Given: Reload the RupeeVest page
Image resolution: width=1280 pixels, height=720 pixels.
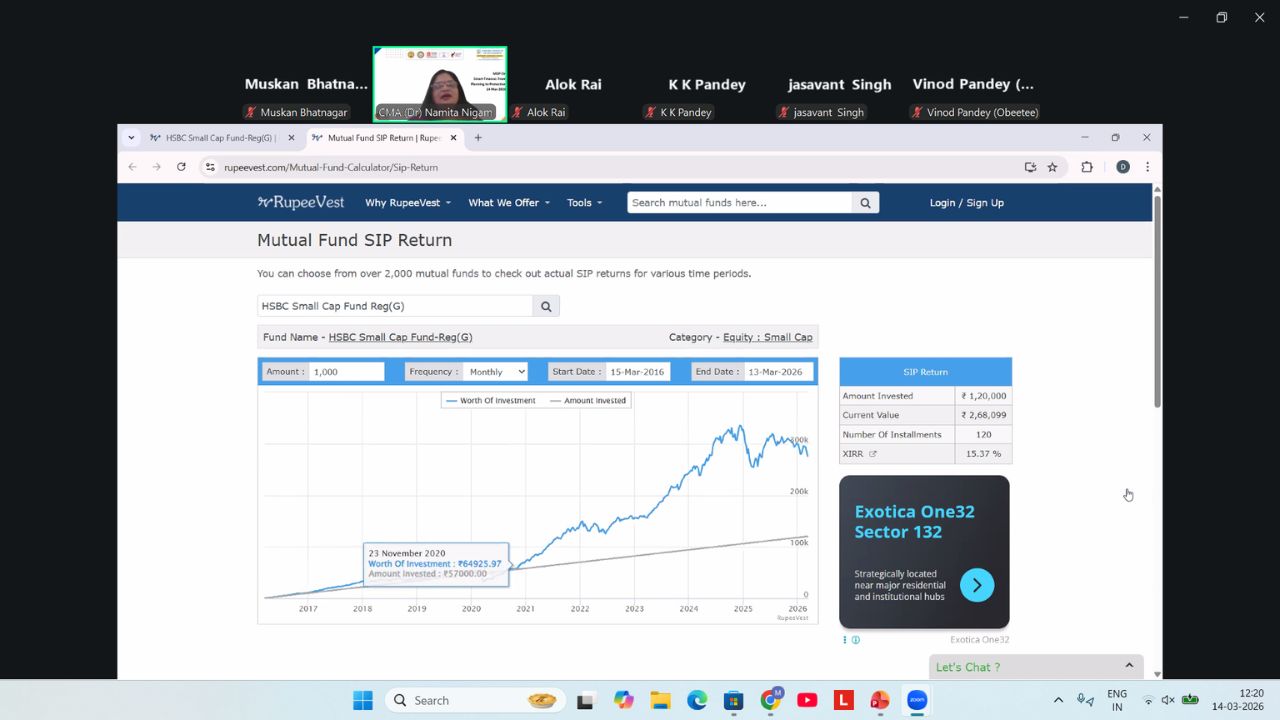Looking at the screenshot, I should (x=181, y=167).
